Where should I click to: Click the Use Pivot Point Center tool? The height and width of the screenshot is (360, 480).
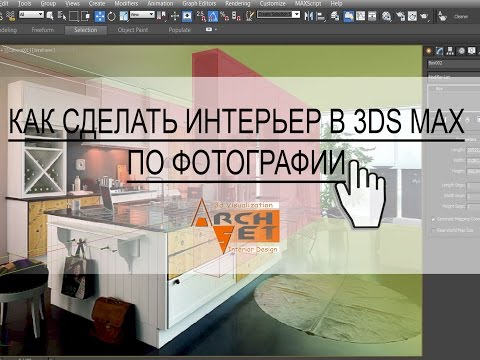click(x=162, y=16)
